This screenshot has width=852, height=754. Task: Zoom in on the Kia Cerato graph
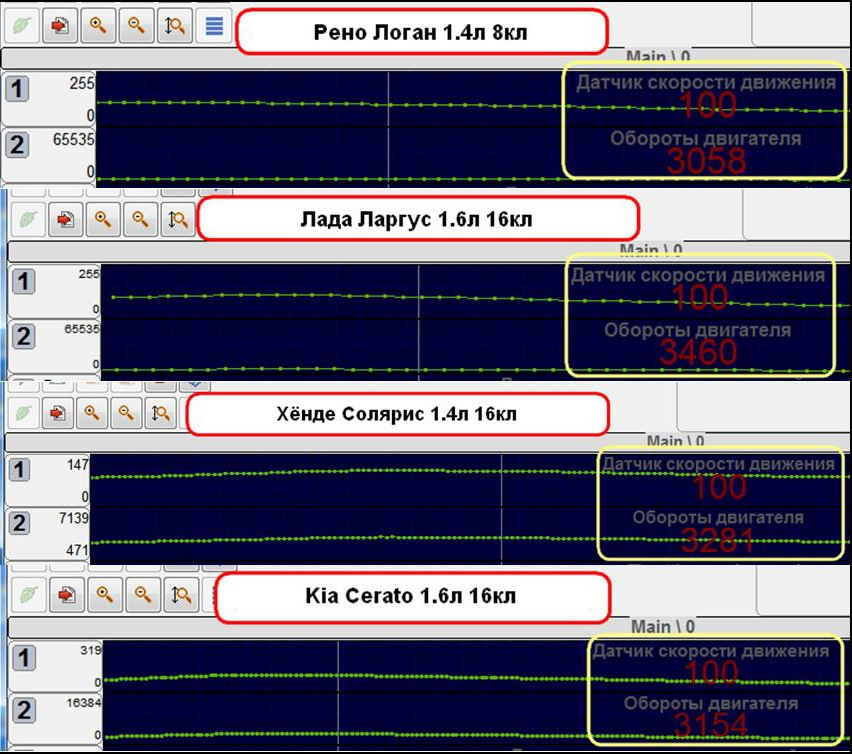(x=104, y=595)
